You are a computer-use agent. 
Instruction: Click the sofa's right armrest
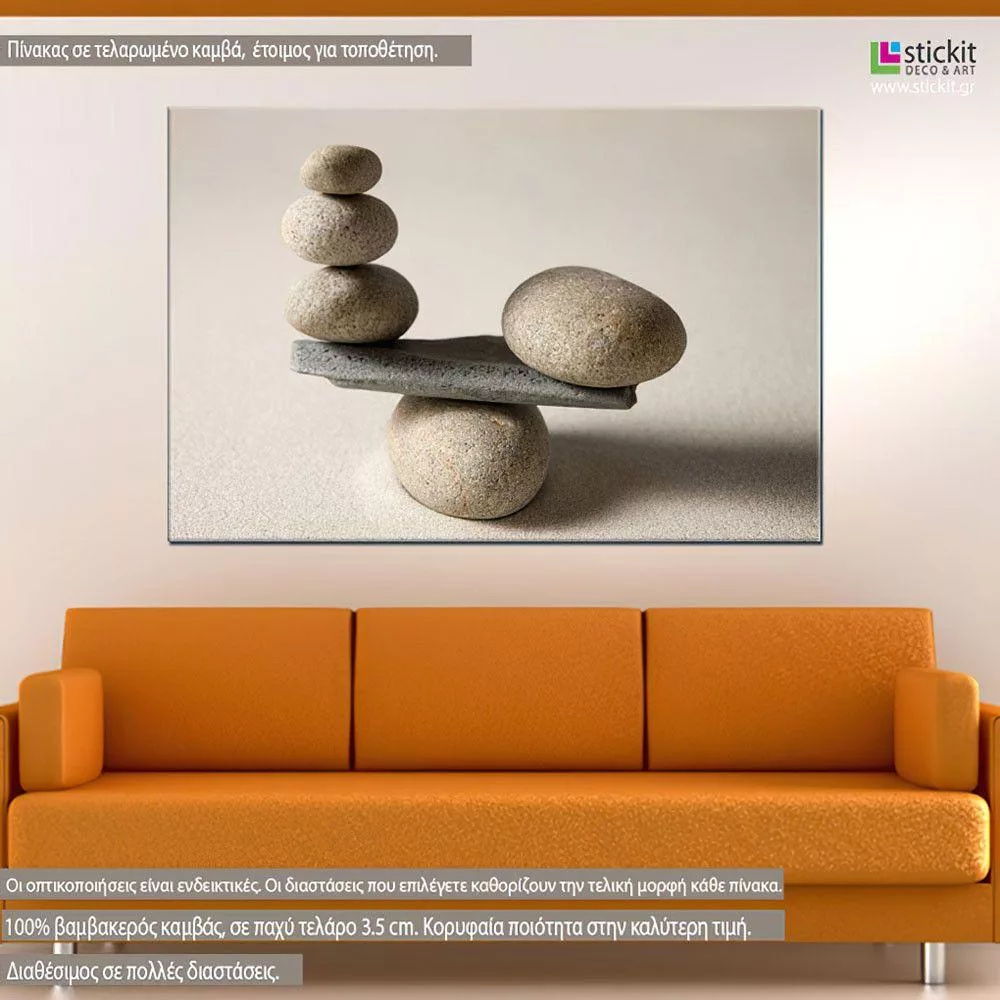coord(936,728)
